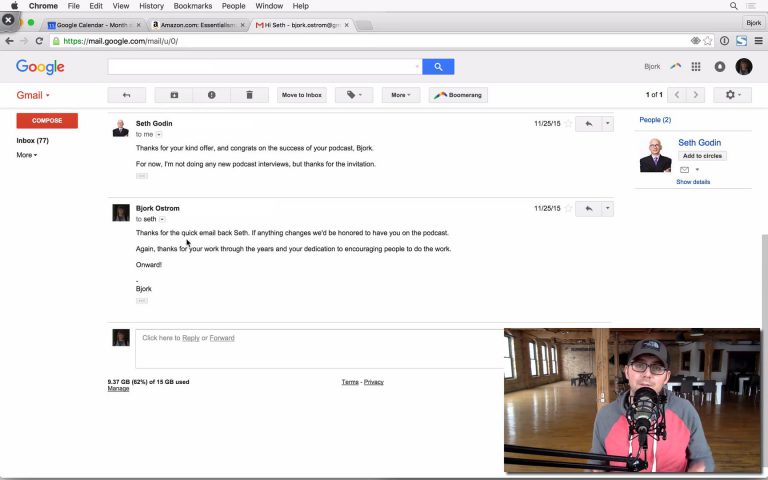Open Inbox (77) folder

32,141
